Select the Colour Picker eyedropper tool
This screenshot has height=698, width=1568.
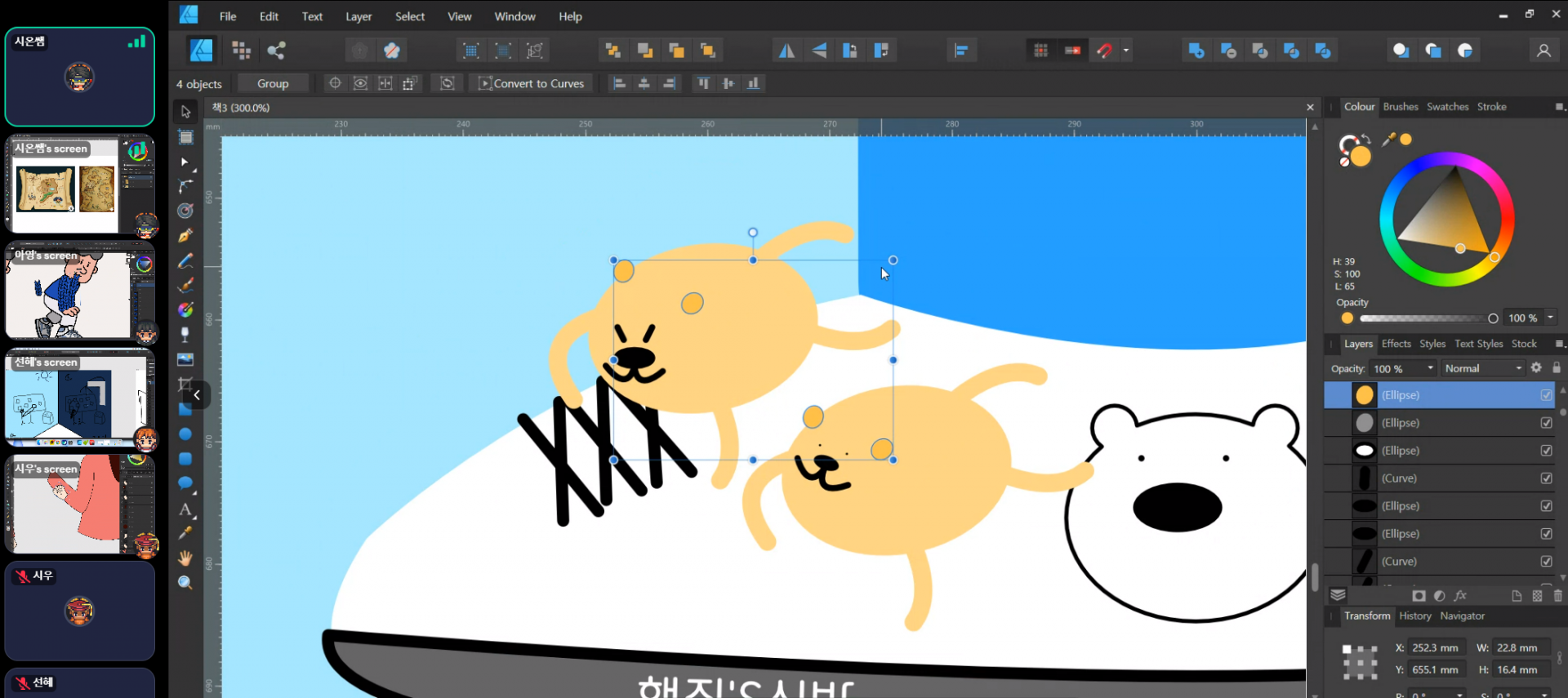[185, 533]
